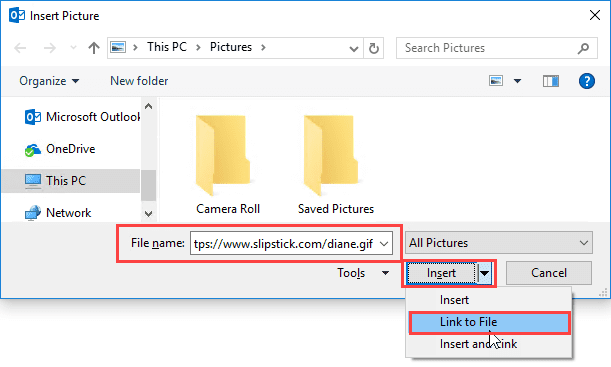Refresh the Pictures folder view
Image resolution: width=611 pixels, height=367 pixels.
point(374,48)
